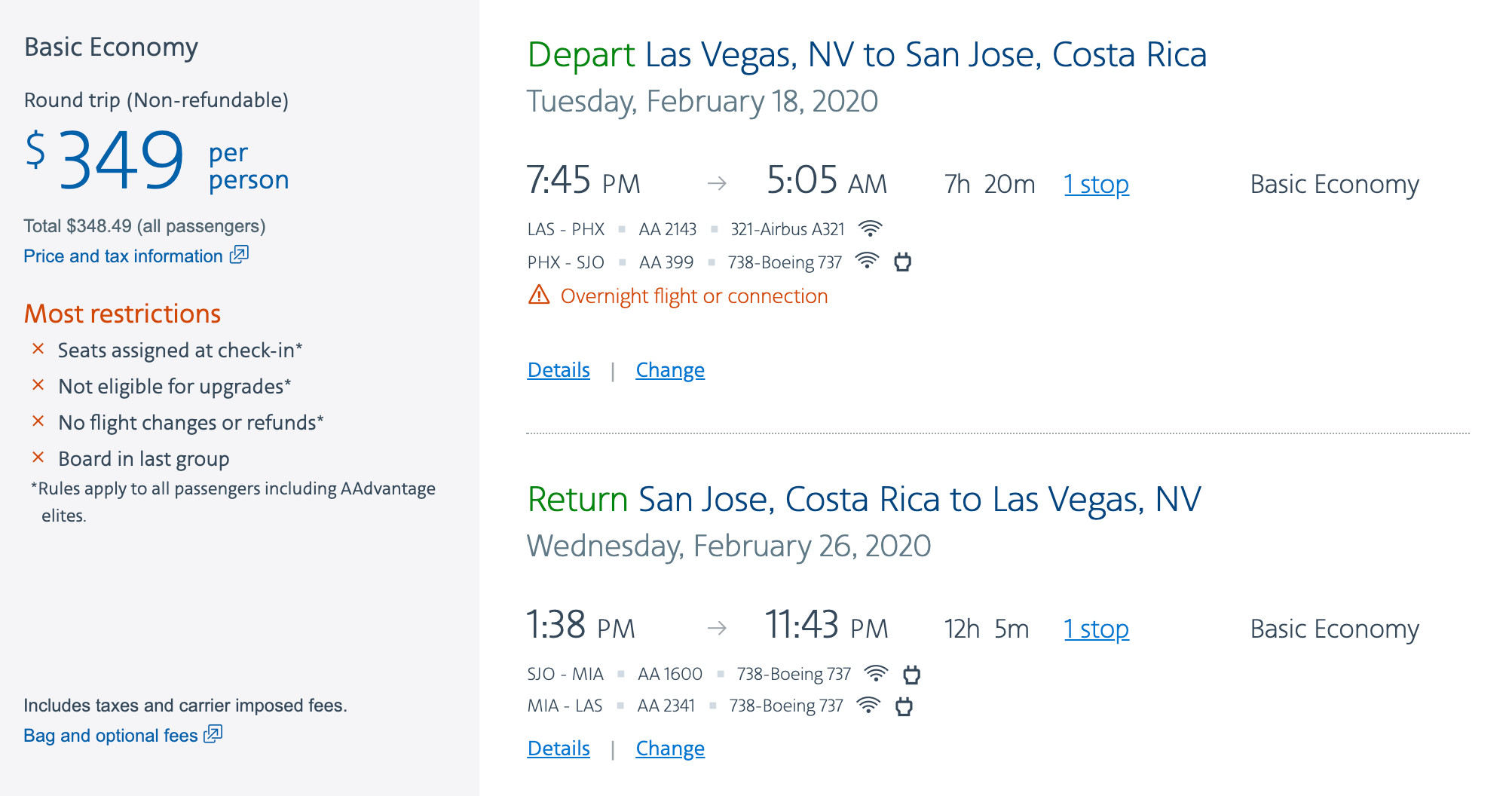View 1 stop details for departing flight
This screenshot has width=1512, height=796.
[1096, 185]
